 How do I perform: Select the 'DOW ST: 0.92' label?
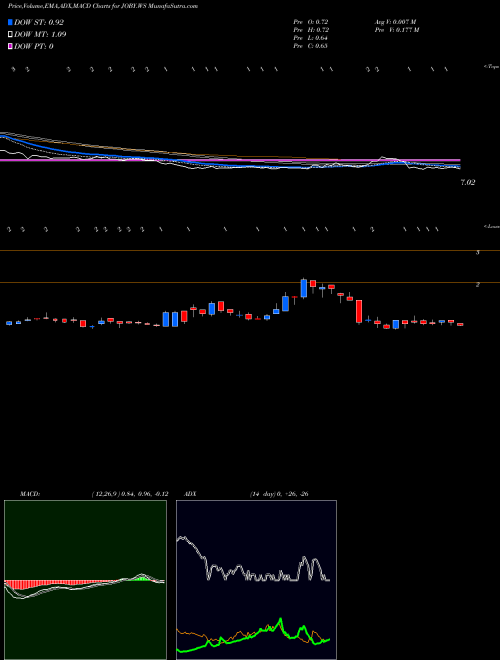[39, 22]
